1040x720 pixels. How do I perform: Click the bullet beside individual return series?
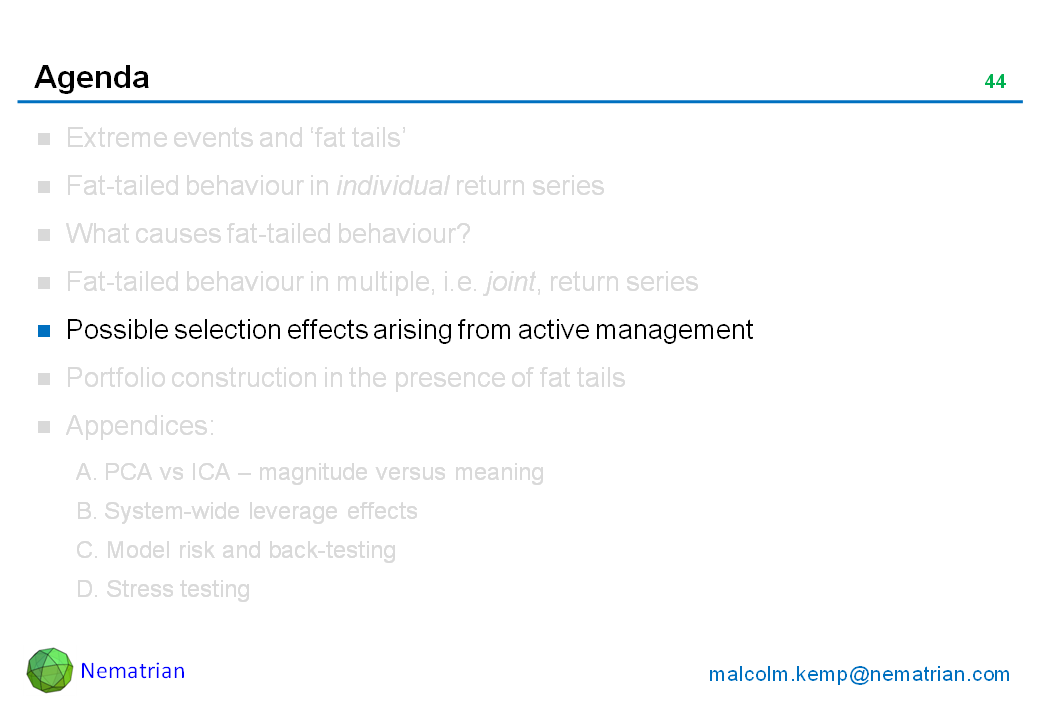click(44, 187)
